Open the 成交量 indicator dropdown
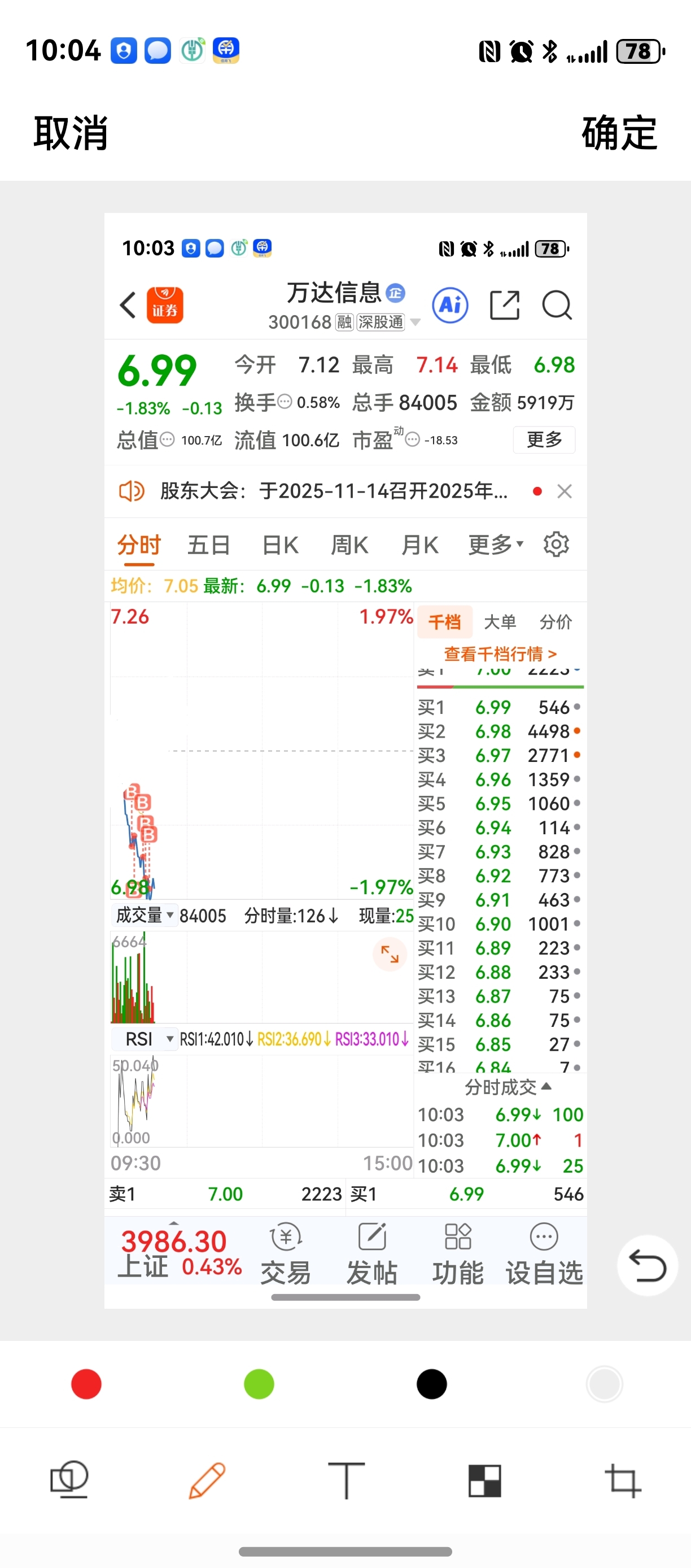Screen dimensions: 691x1568 (145, 915)
